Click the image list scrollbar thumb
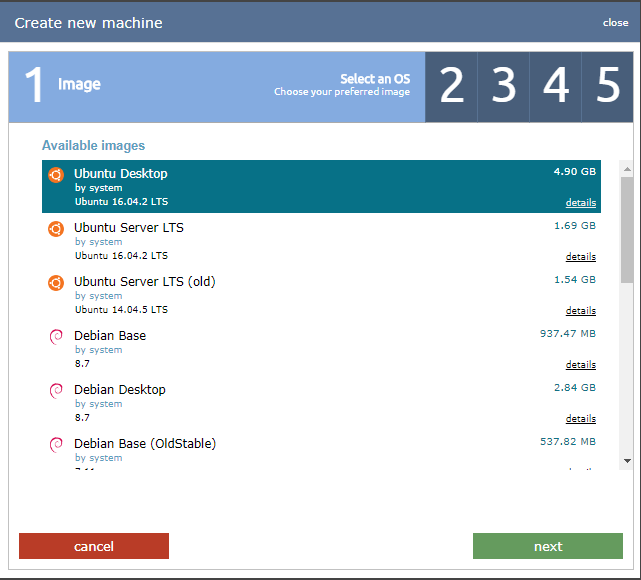641x580 pixels. [627, 230]
